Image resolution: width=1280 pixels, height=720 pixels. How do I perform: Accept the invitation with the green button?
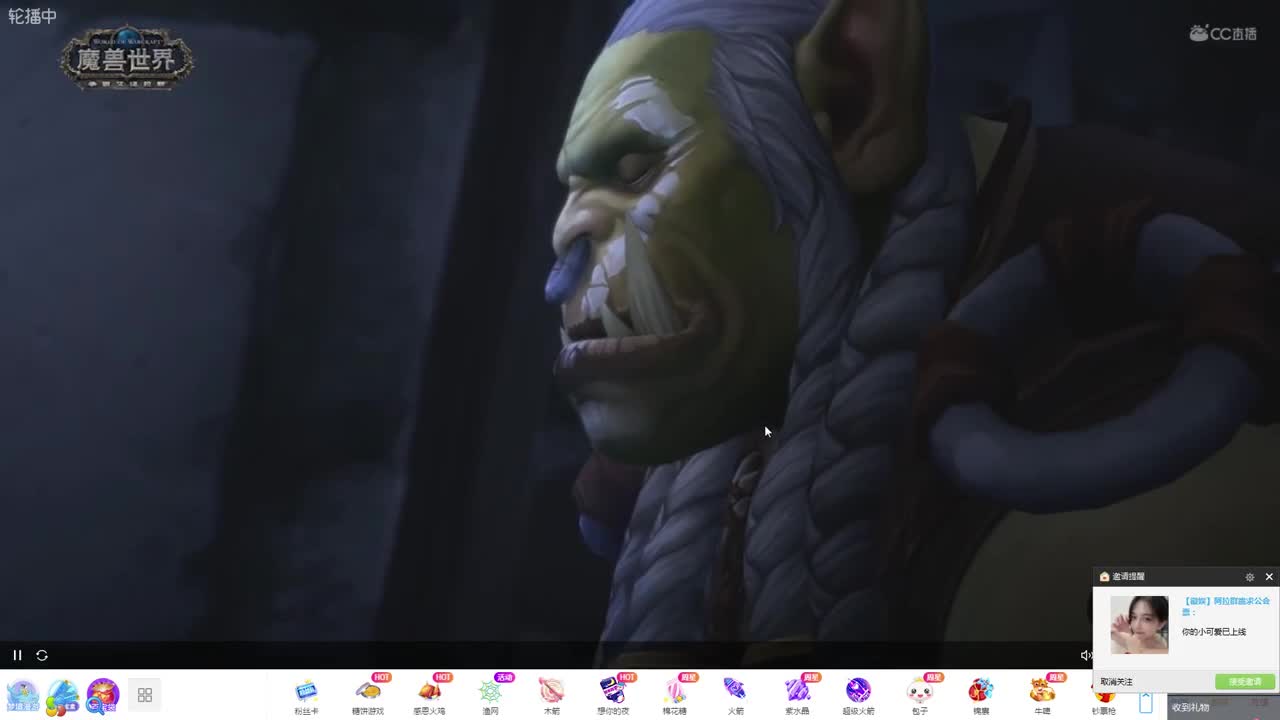(x=1245, y=682)
